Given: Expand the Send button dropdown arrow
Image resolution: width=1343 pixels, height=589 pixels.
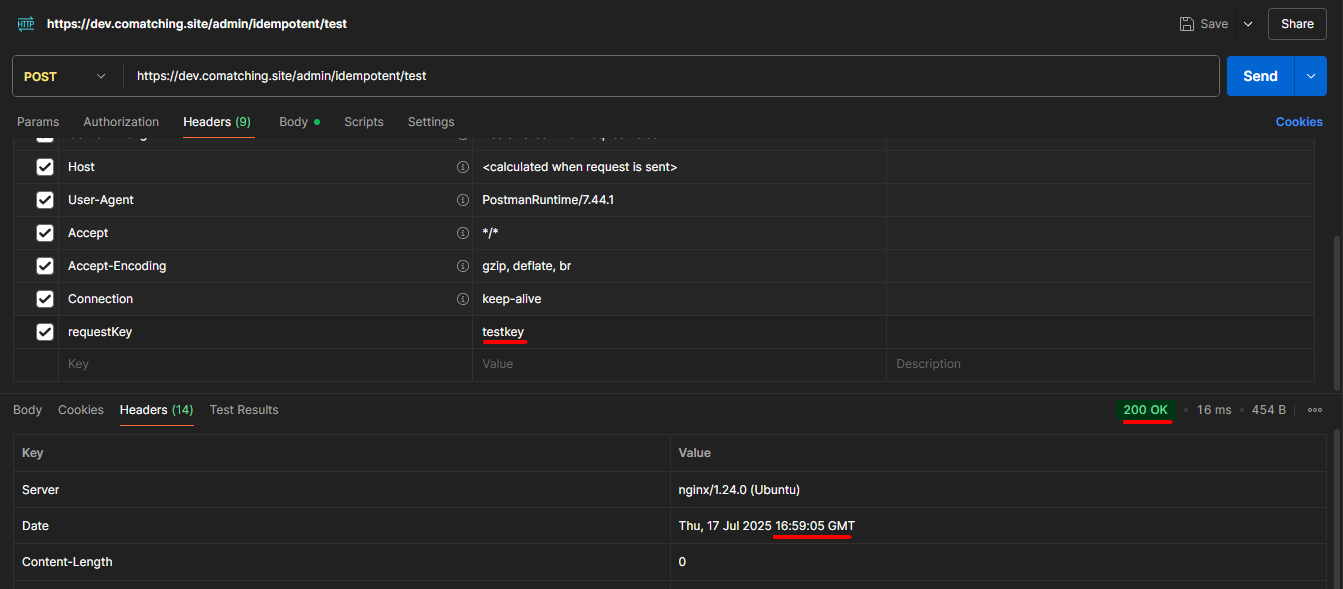Looking at the screenshot, I should pyautogui.click(x=1310, y=76).
